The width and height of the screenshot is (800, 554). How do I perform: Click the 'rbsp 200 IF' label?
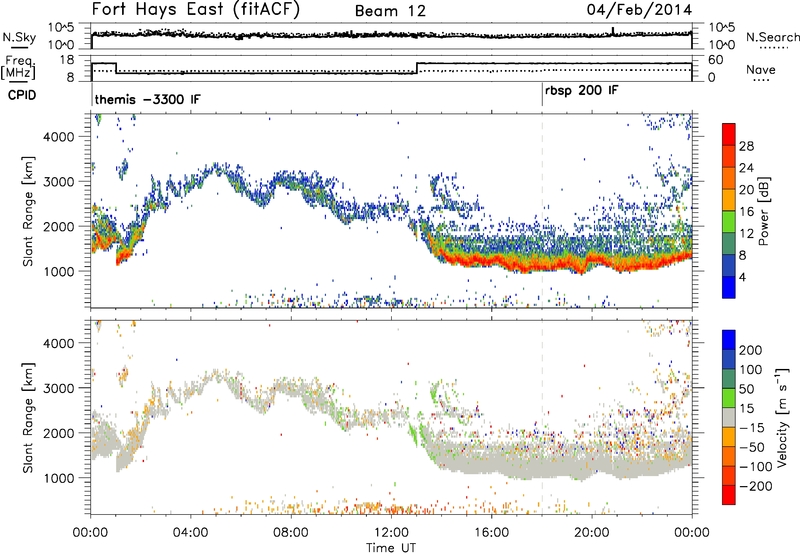coord(581,91)
